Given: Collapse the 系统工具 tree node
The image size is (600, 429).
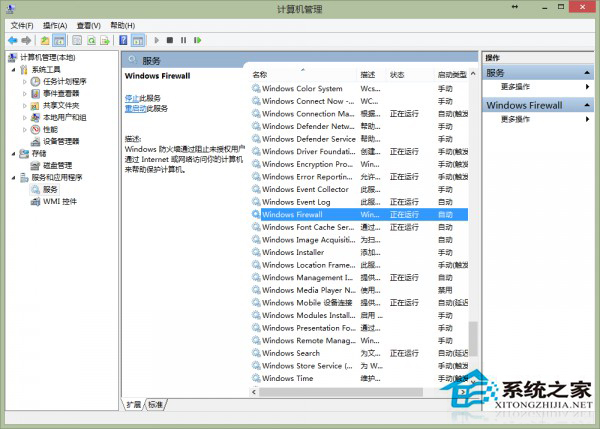Looking at the screenshot, I should point(14,70).
